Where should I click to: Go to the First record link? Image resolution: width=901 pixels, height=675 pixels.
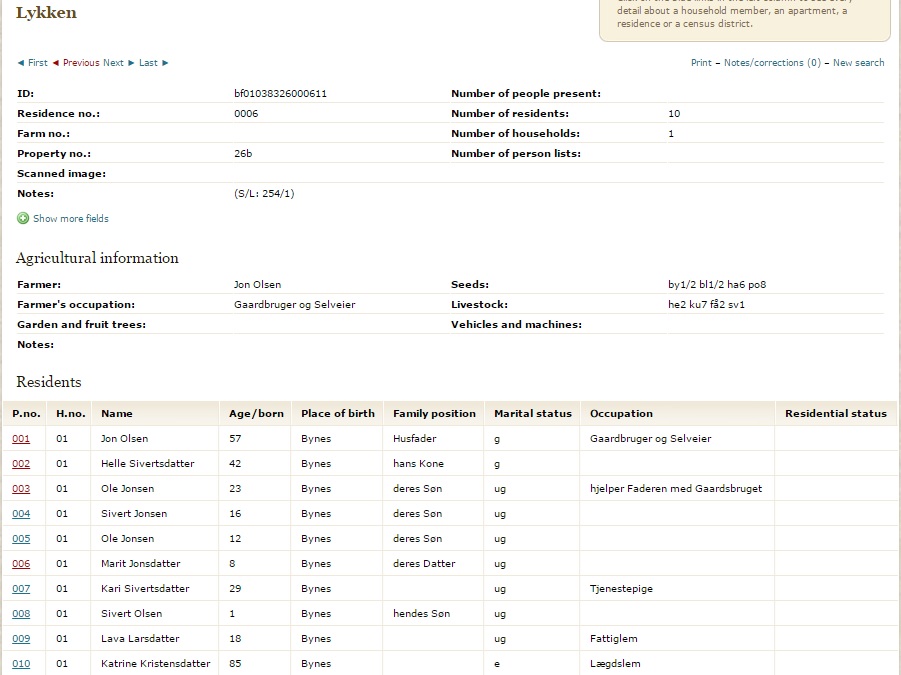coord(38,63)
